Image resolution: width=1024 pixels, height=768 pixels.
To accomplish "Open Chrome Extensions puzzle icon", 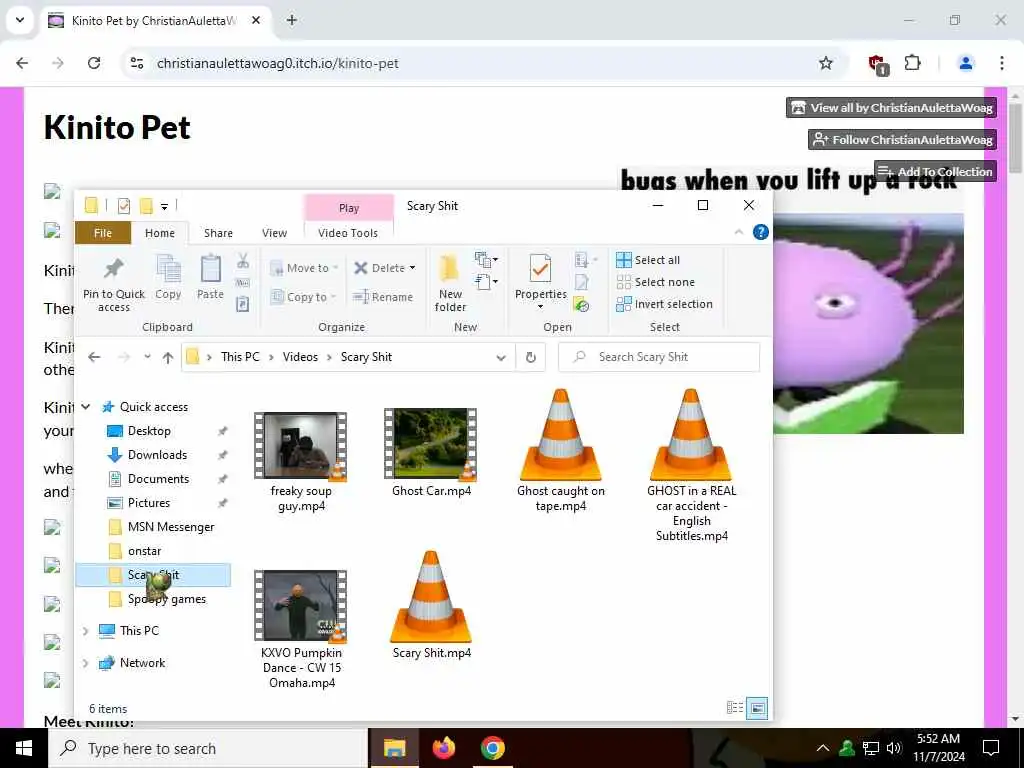I will [912, 63].
